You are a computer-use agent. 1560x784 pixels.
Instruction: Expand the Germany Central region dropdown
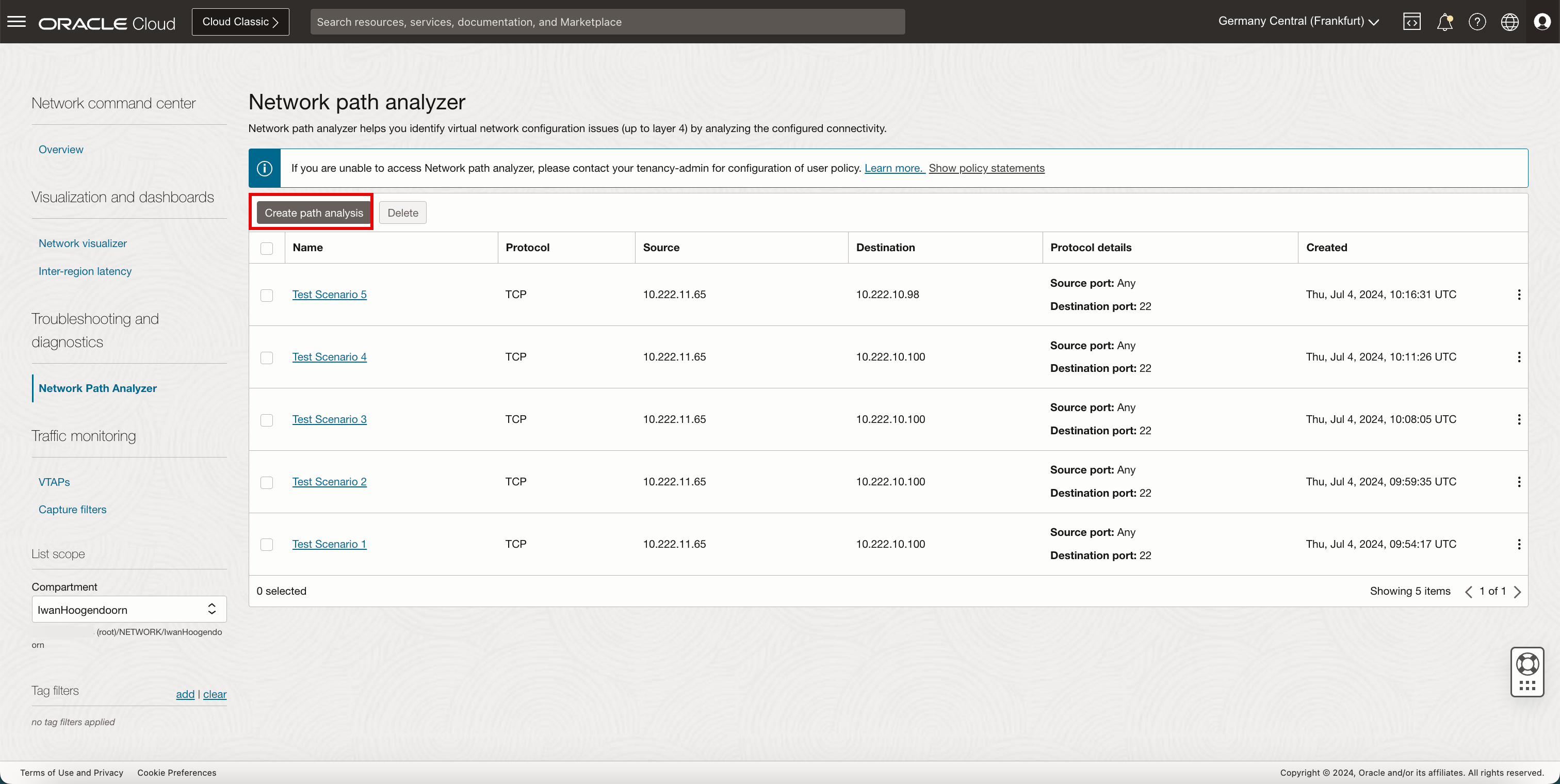tap(1298, 21)
